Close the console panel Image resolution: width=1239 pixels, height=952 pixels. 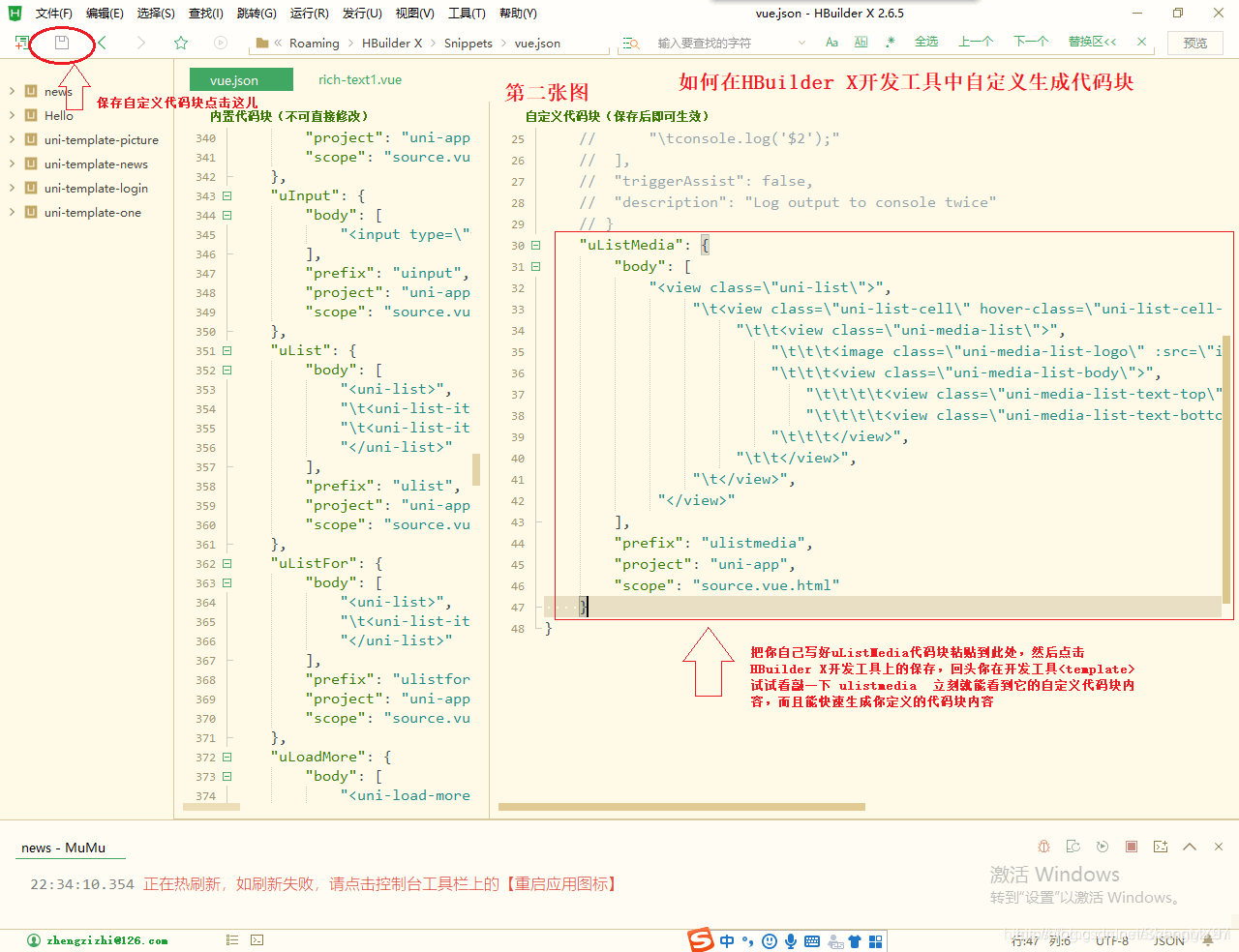click(1219, 847)
